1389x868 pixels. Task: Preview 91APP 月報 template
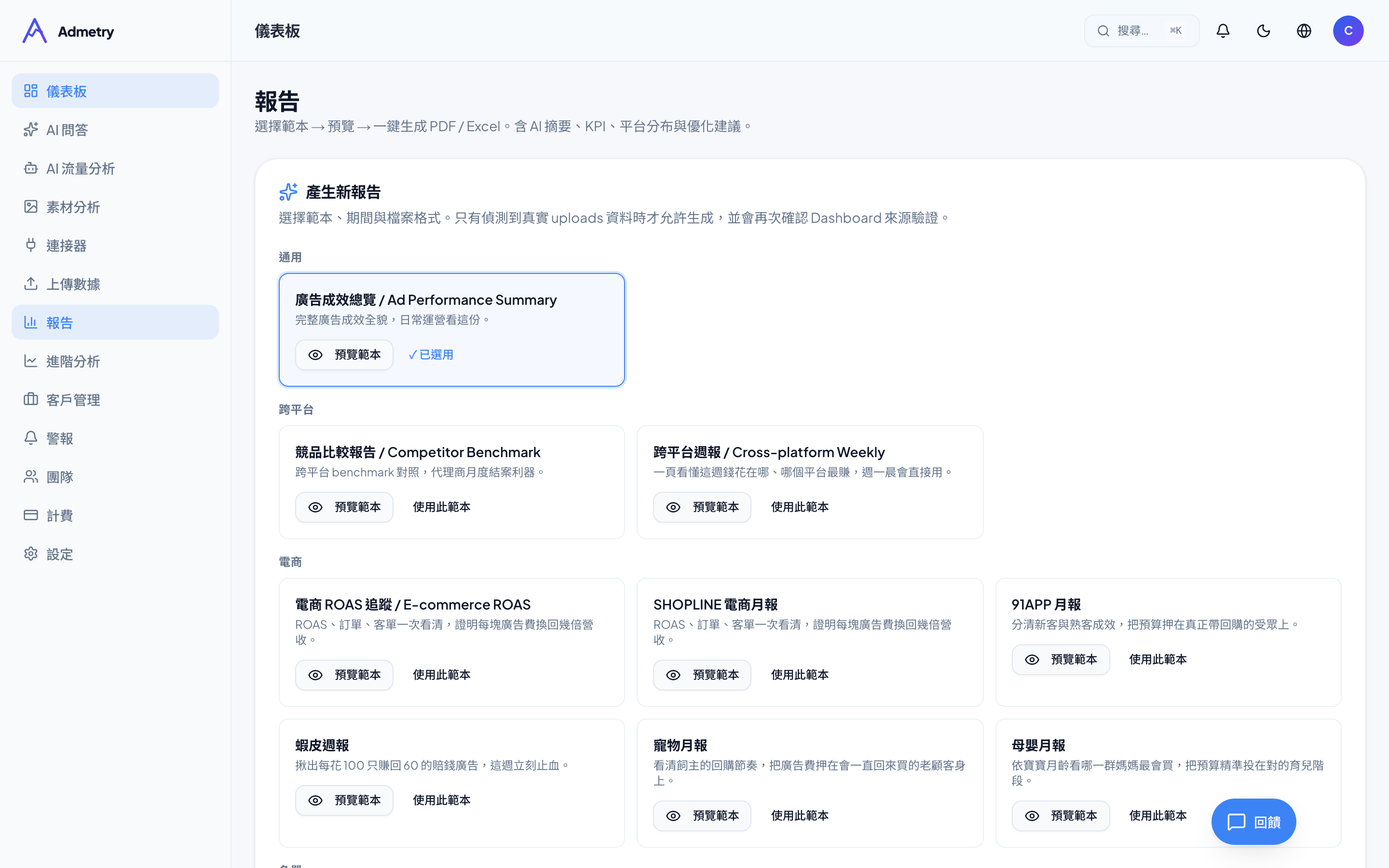pos(1061,660)
